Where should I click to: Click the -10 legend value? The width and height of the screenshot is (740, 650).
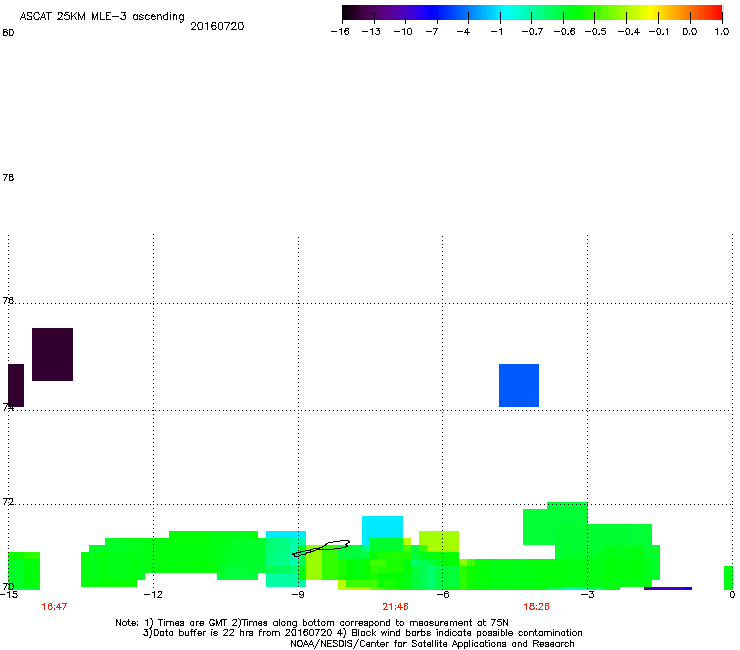[403, 32]
